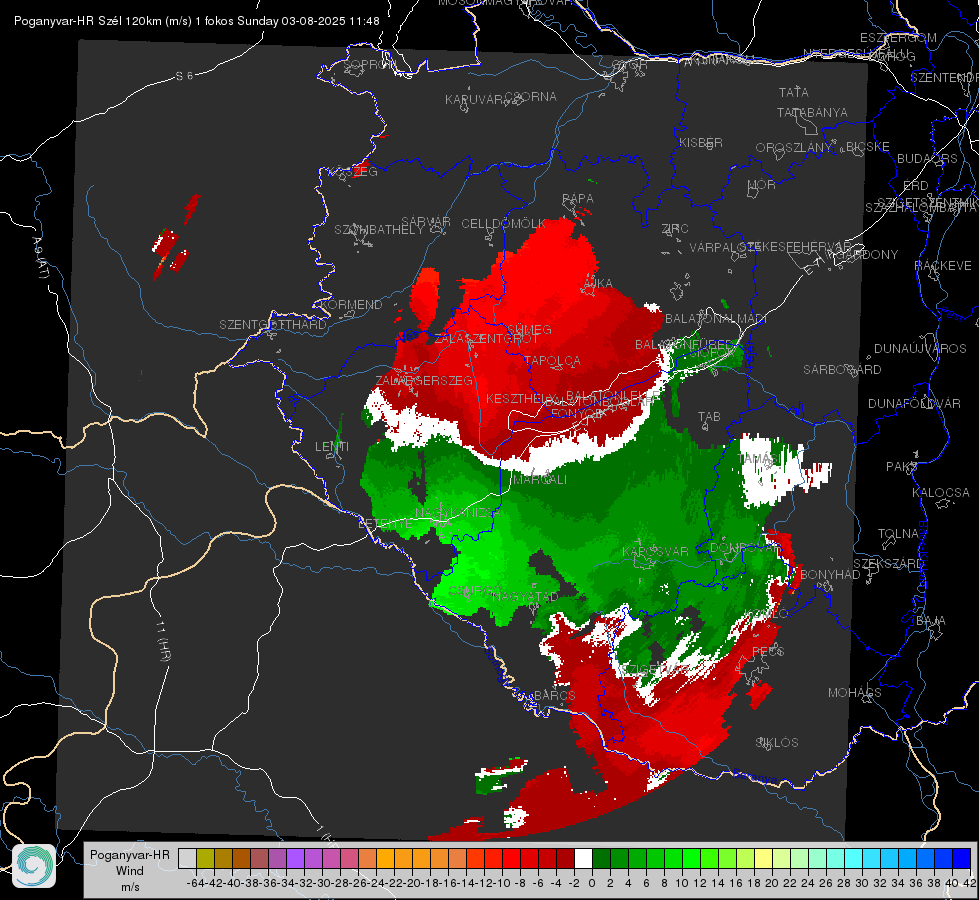Click the 'KORMEND' city label
The image size is (979, 900).
coord(350,304)
